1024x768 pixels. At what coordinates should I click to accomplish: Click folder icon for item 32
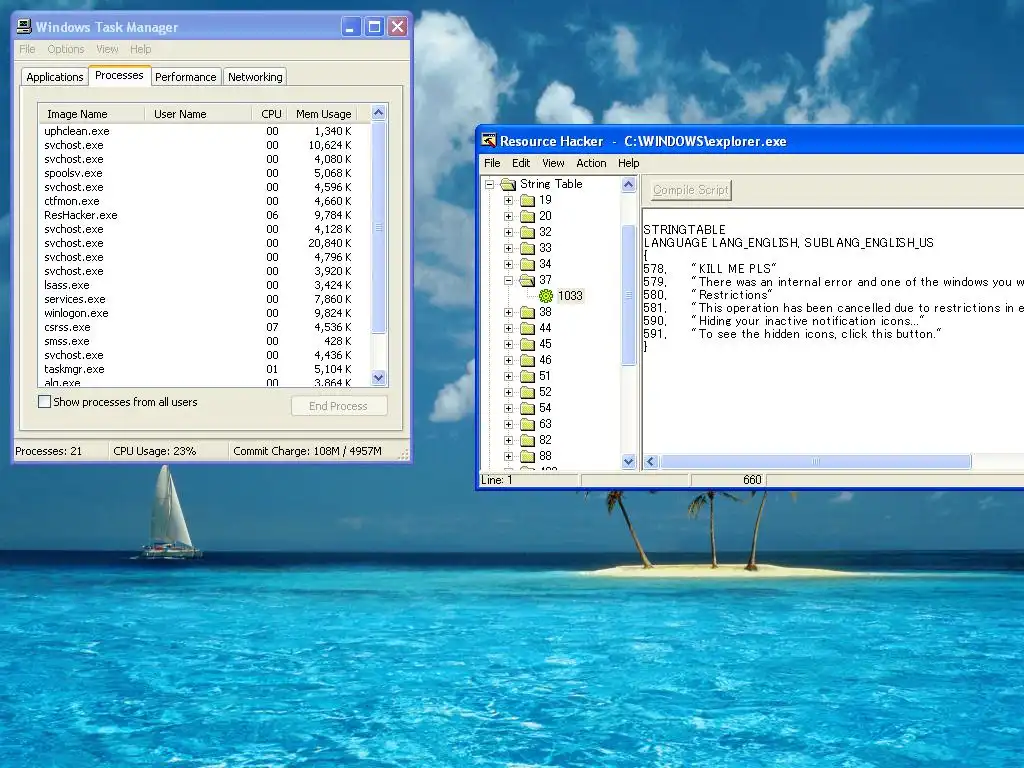tap(528, 232)
